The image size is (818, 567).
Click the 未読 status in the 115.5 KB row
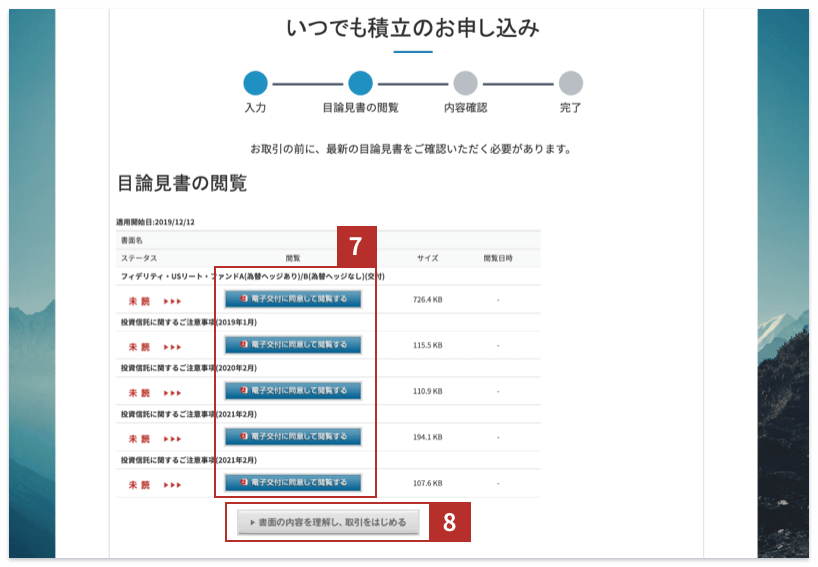pos(139,347)
